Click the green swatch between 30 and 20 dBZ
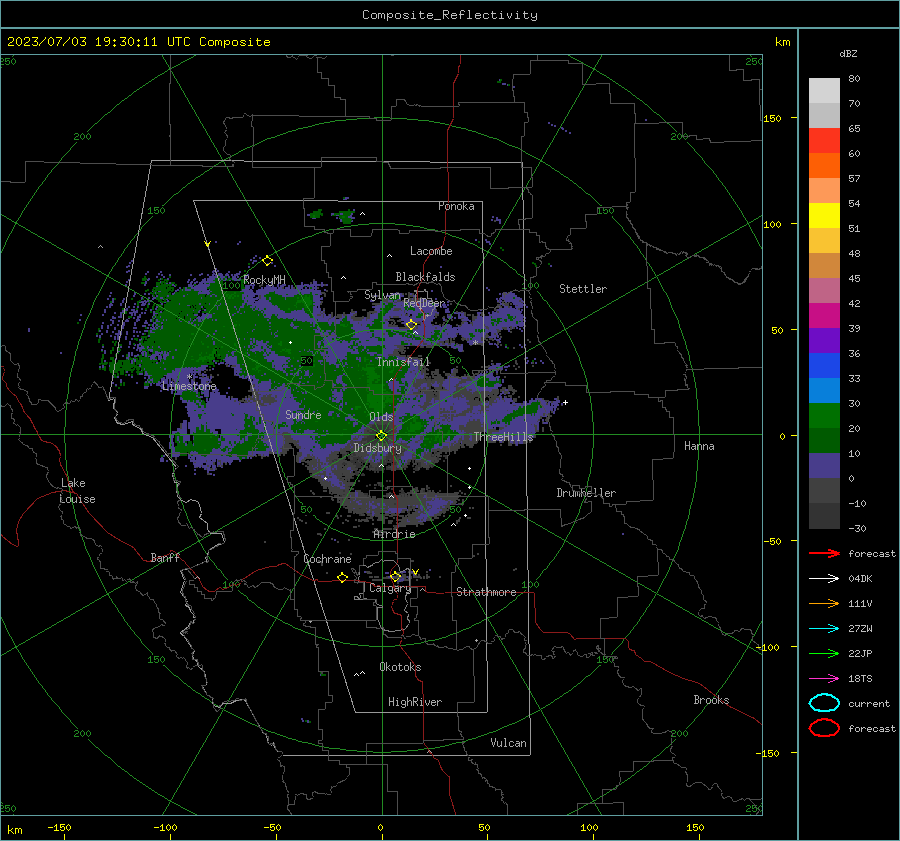The width and height of the screenshot is (900, 841). pos(824,416)
